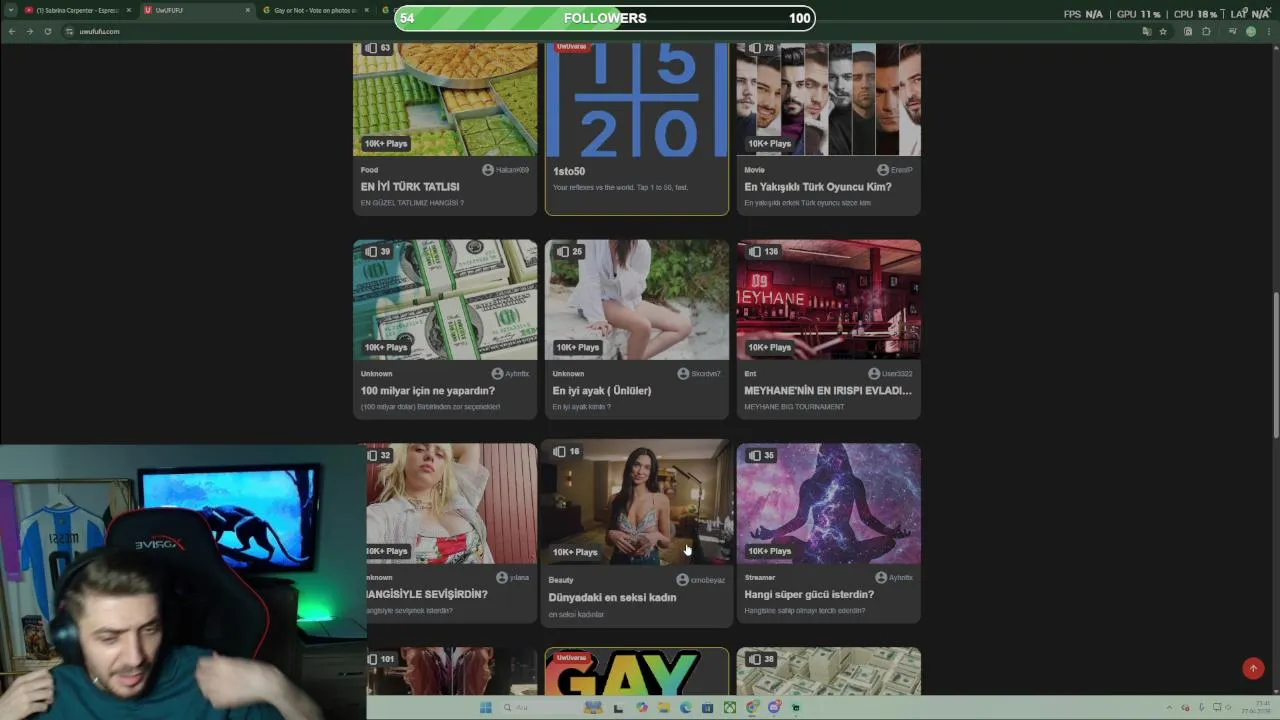Screen dimensions: 1280x720
Task: Click the page vertical scrollbar thumb
Action: [1276, 363]
